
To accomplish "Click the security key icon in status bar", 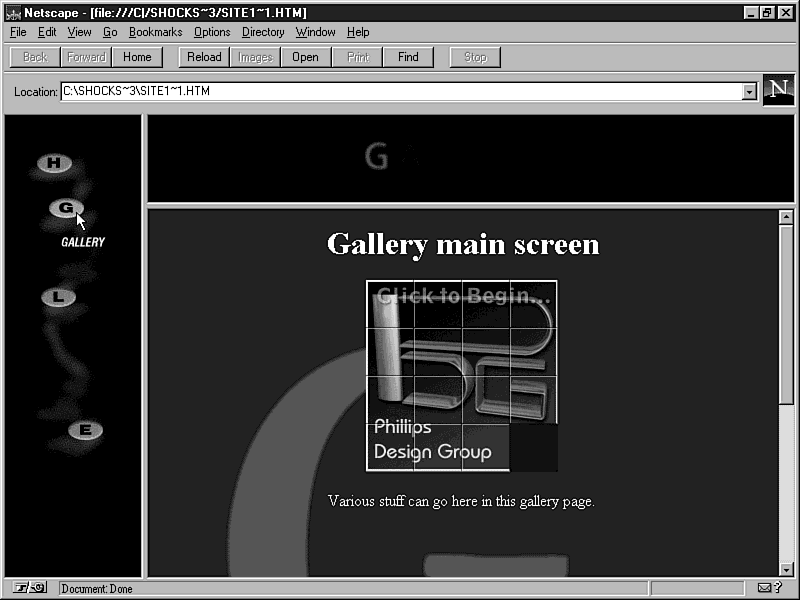I will click(x=30, y=588).
